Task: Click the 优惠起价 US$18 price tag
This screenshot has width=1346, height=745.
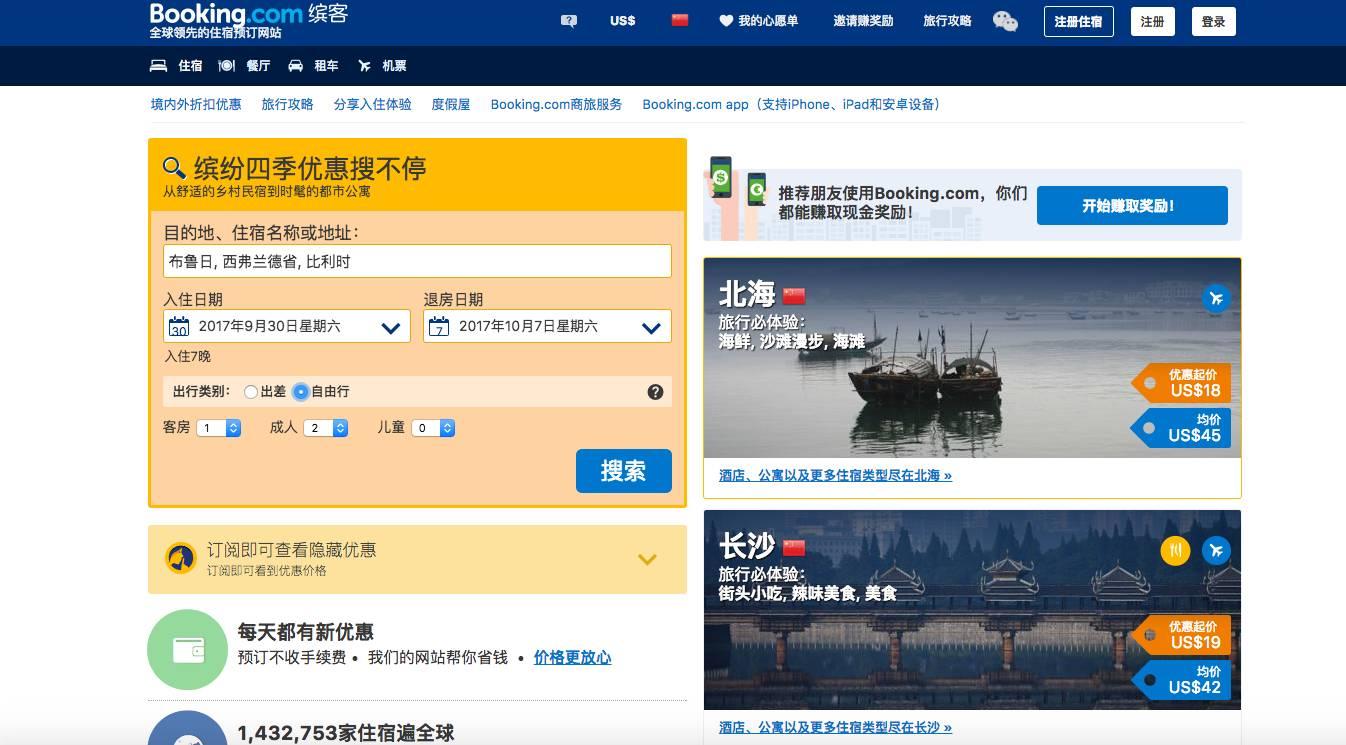Action: pyautogui.click(x=1182, y=383)
